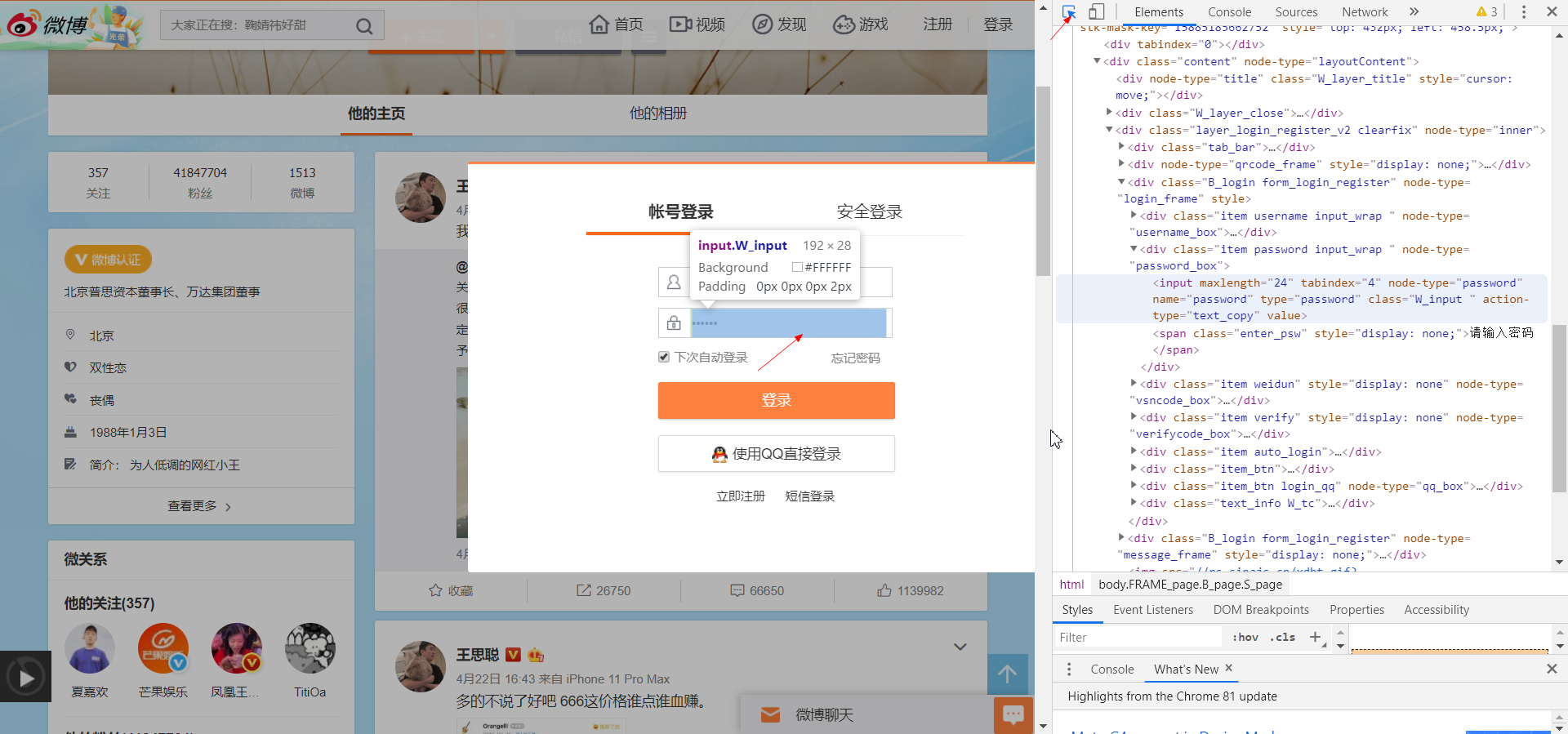Click the comments 66650 icon

737,590
